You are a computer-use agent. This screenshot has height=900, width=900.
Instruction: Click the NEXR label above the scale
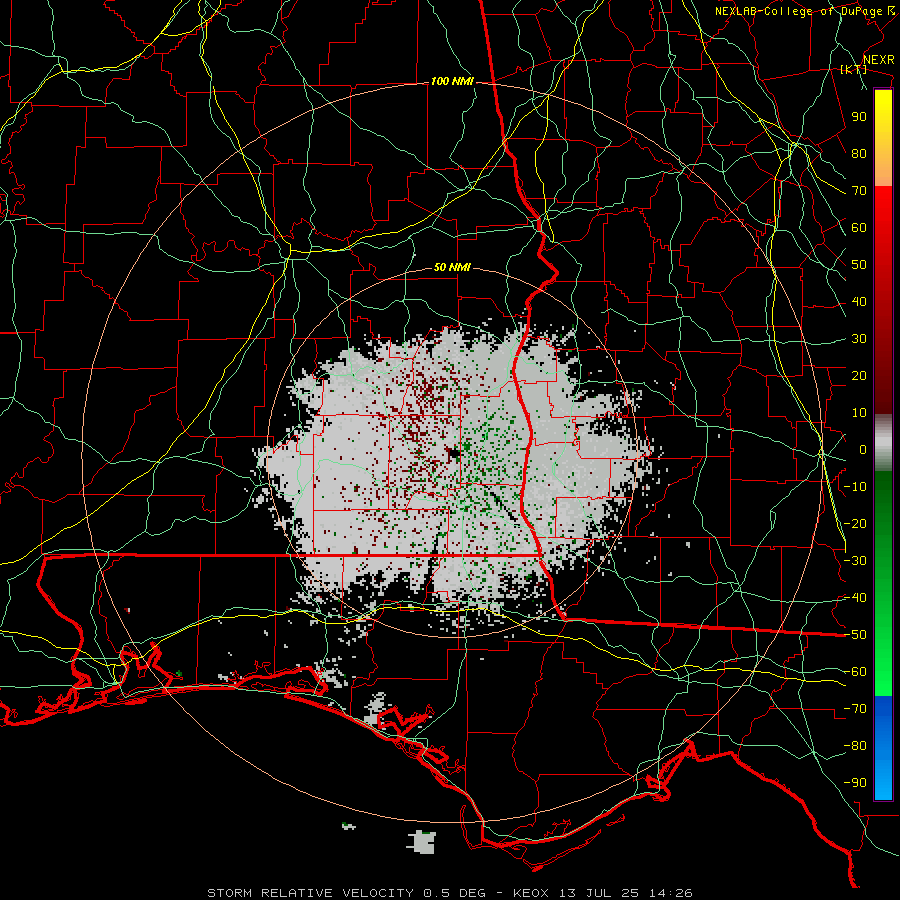coord(879,60)
